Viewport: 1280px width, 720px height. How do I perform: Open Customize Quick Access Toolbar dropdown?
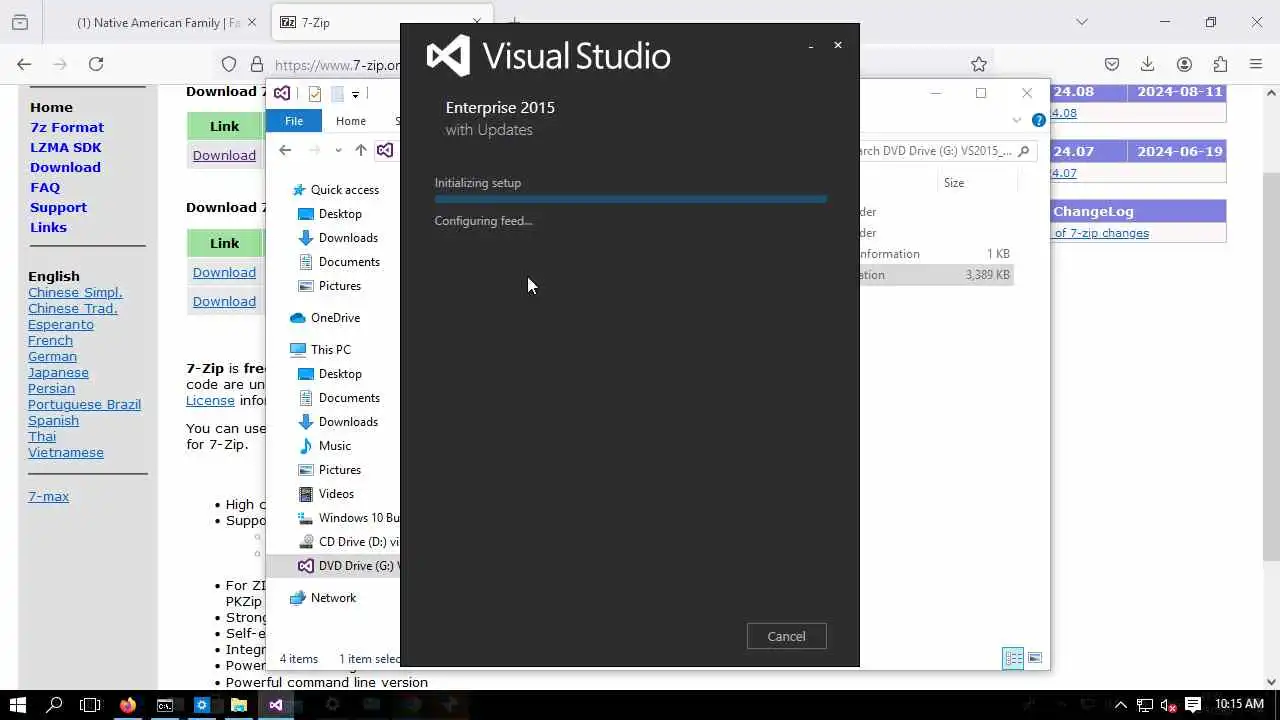click(355, 94)
